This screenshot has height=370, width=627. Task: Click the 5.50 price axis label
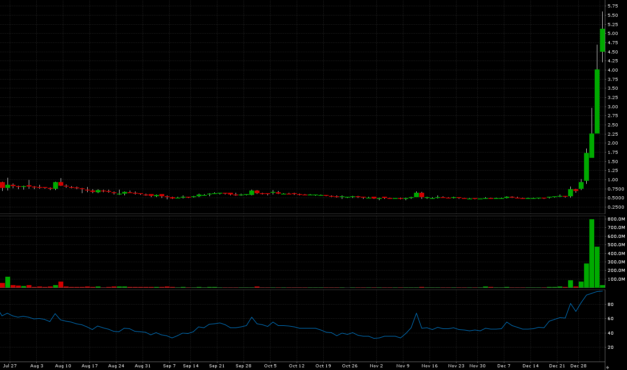point(613,15)
